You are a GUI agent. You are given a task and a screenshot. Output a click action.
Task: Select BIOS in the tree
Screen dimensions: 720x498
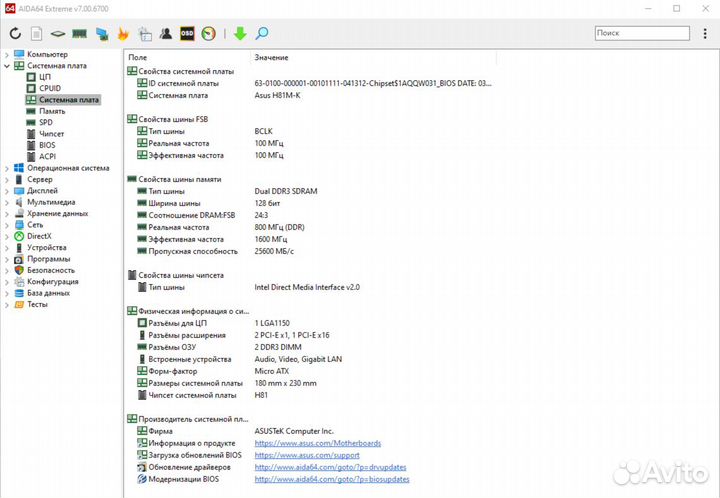pos(47,145)
